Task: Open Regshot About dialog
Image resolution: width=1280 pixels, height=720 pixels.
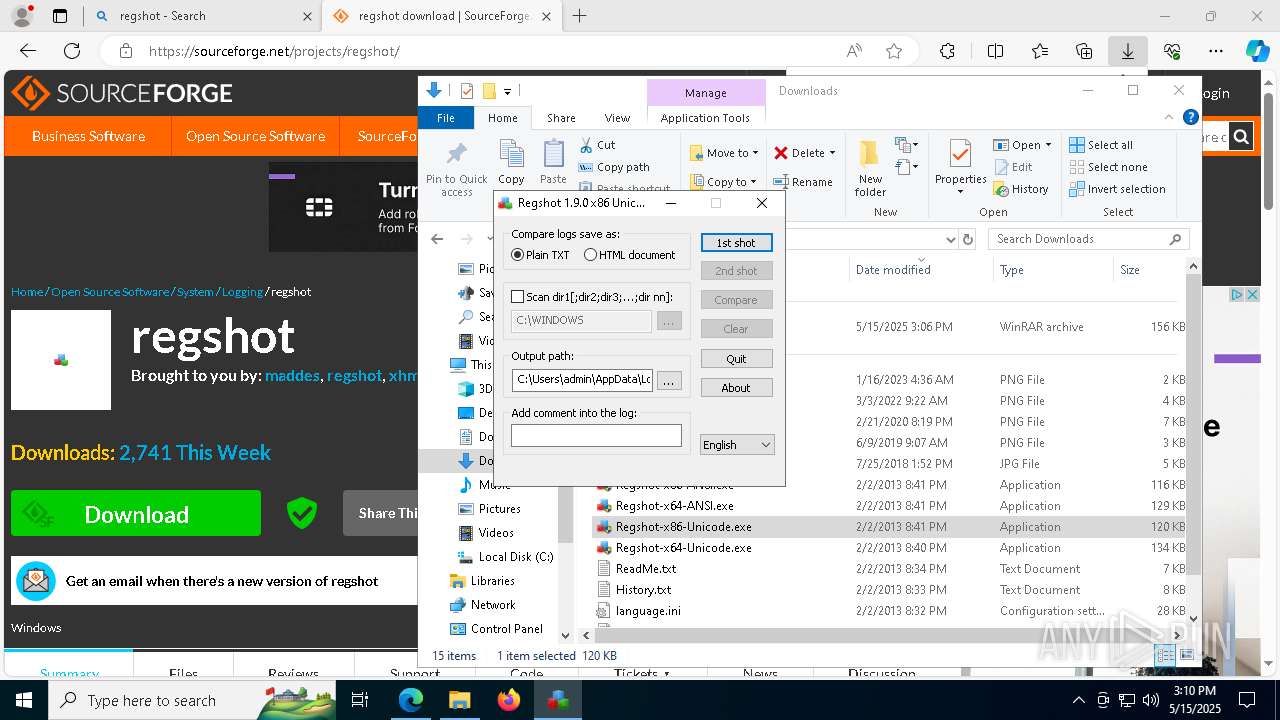Action: [x=736, y=388]
